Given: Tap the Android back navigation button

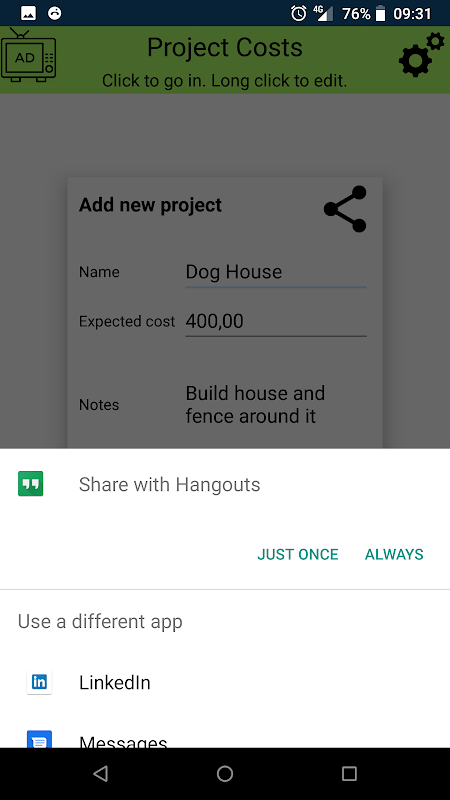Looking at the screenshot, I should click(101, 774).
